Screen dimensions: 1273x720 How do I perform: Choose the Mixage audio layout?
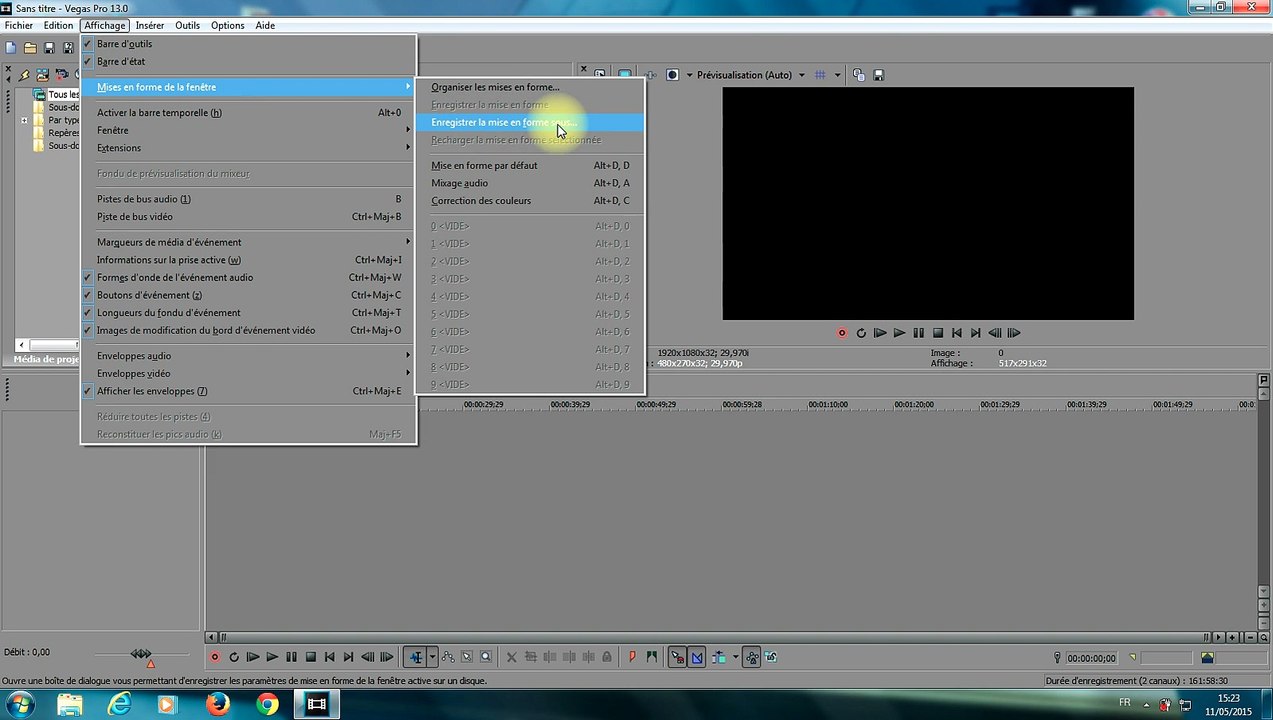(x=530, y=184)
